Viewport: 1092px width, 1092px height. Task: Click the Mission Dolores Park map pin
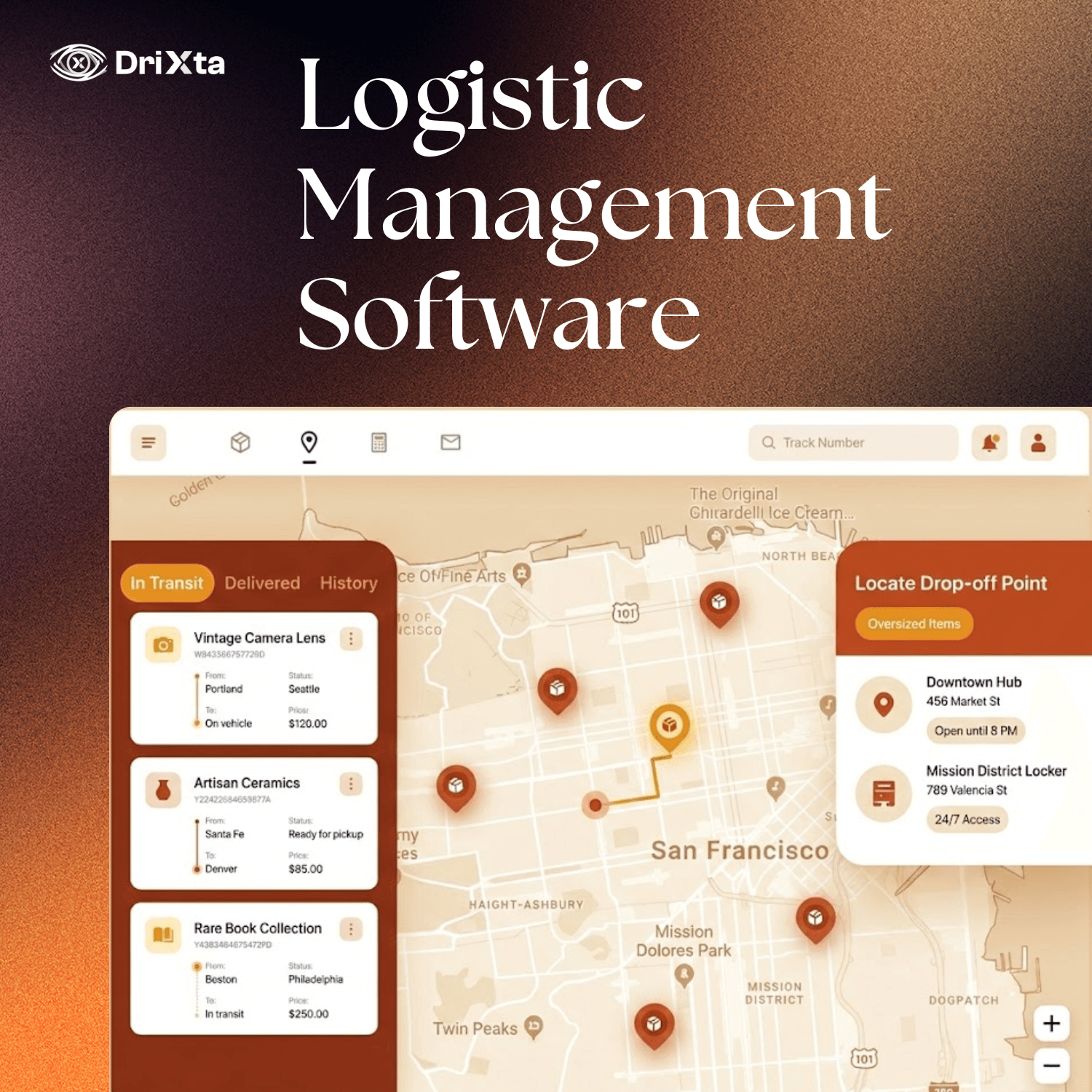[x=684, y=975]
